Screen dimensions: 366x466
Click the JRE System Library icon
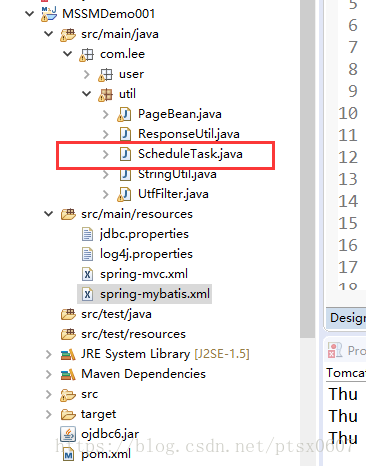[x=68, y=354]
